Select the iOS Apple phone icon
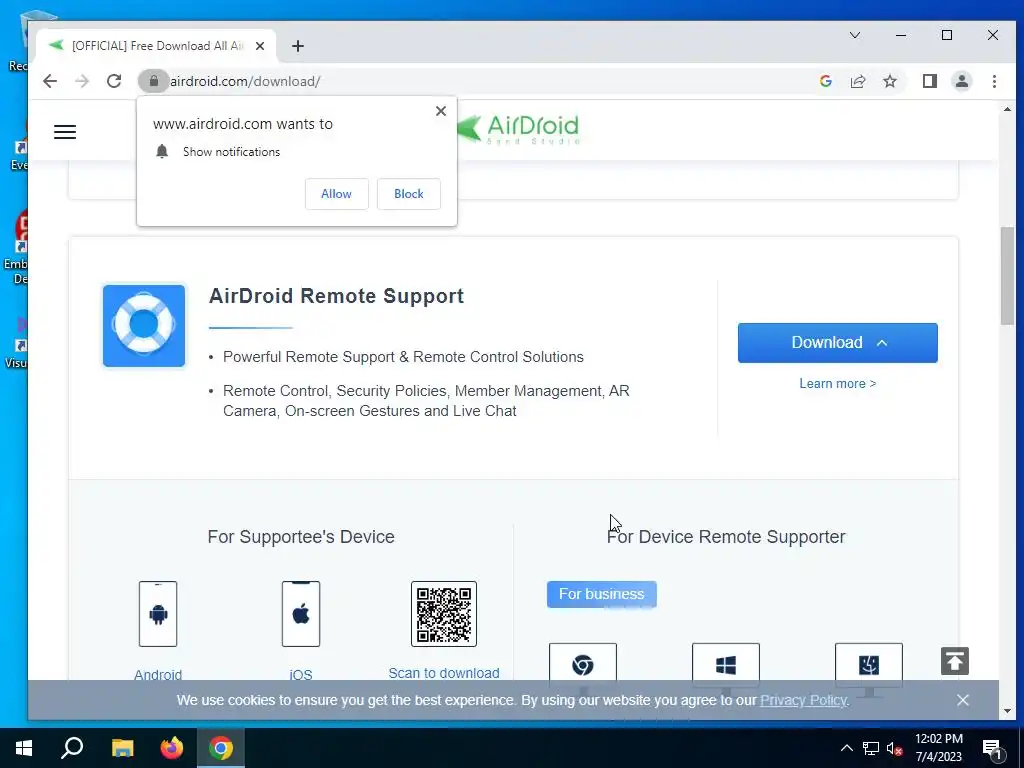1024x768 pixels. [301, 614]
